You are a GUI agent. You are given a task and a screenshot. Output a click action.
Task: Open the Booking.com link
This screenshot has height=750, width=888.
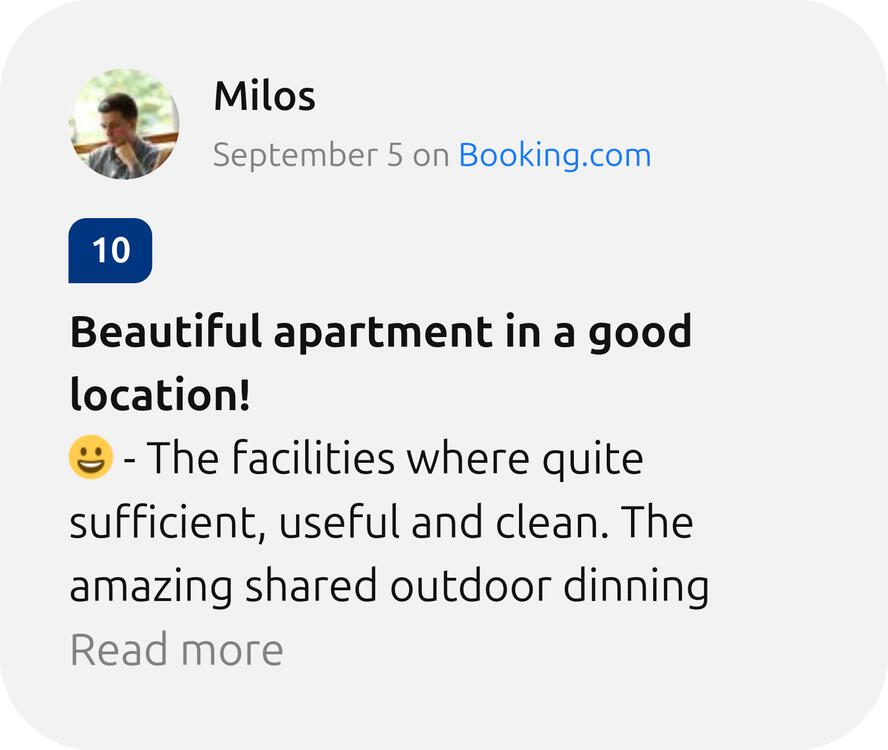click(555, 155)
